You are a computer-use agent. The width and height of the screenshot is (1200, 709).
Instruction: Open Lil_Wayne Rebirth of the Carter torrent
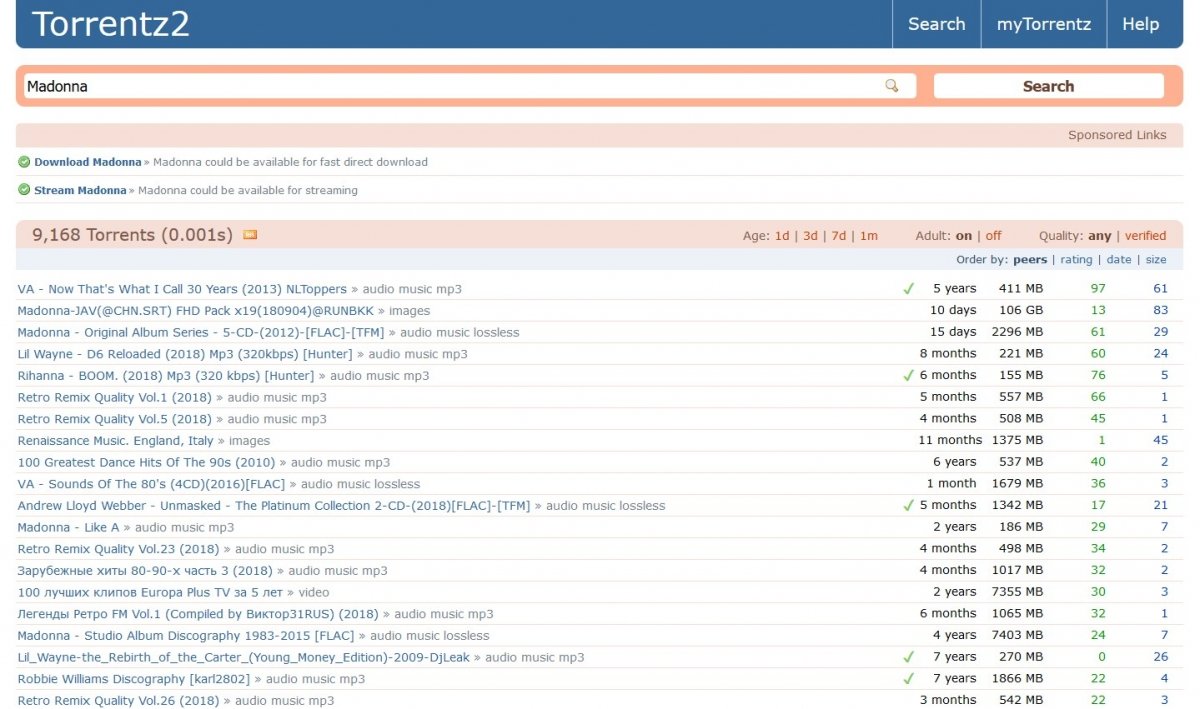coord(244,658)
